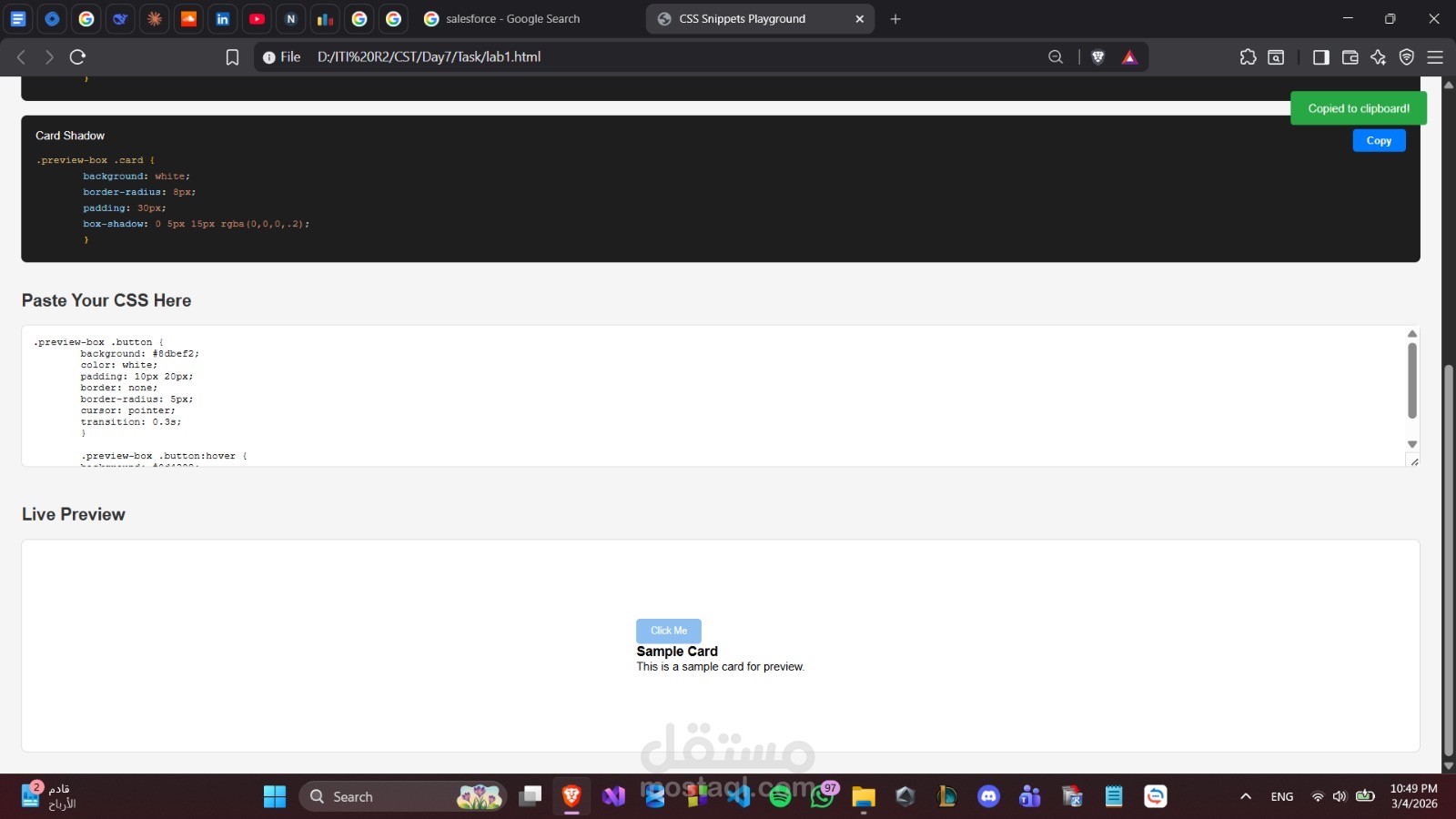The image size is (1456, 819).
Task: Open WhatsApp showing 97 notifications
Action: pyautogui.click(x=821, y=796)
